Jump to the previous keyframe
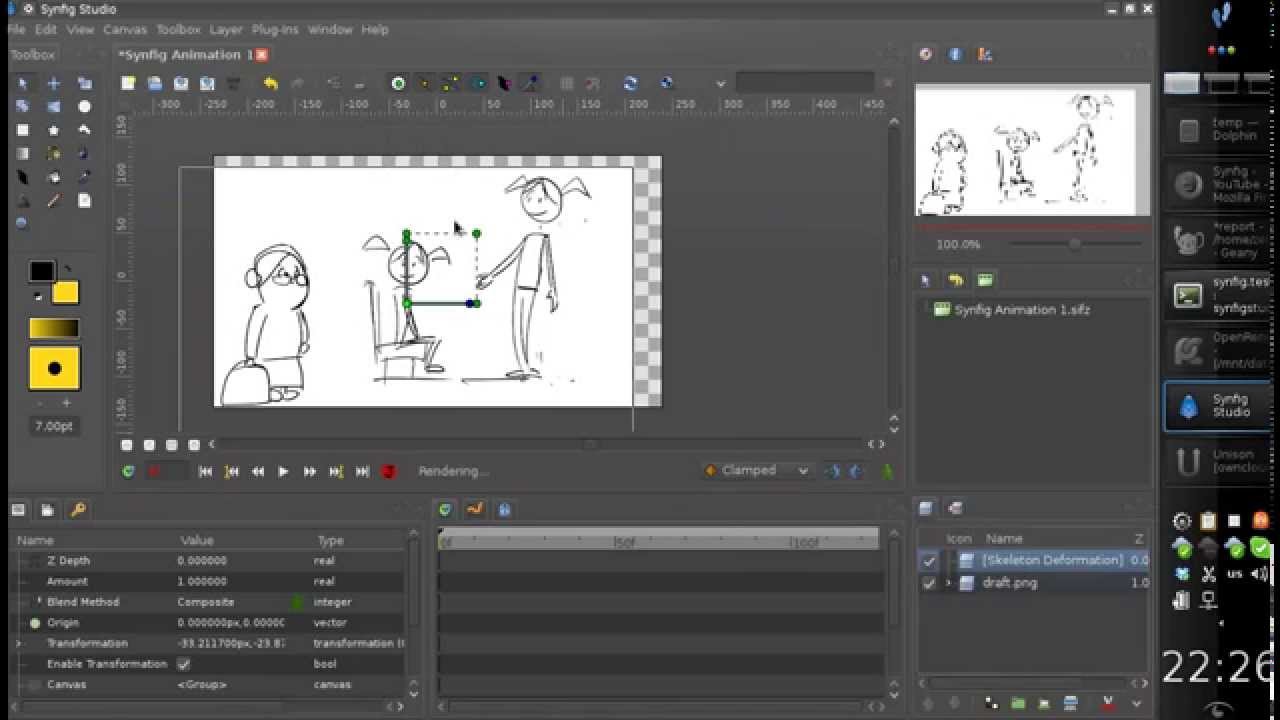This screenshot has width=1280, height=720. [231, 471]
